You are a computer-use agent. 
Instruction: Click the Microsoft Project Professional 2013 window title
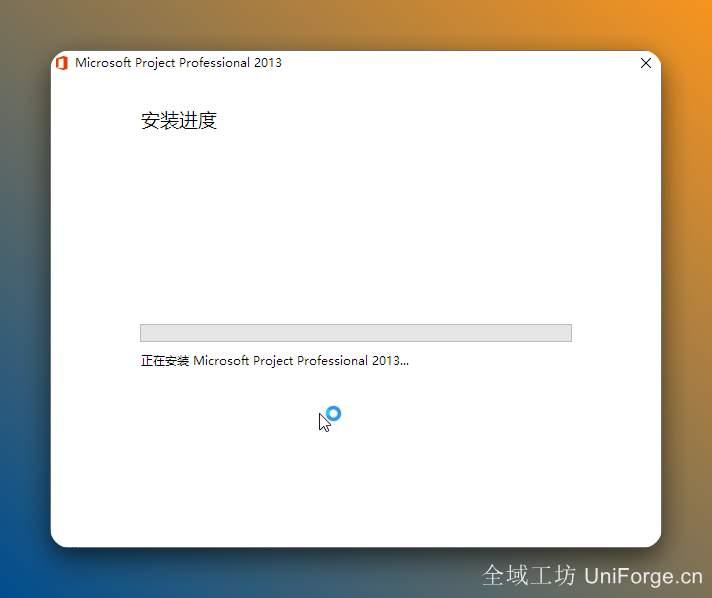tap(178, 63)
